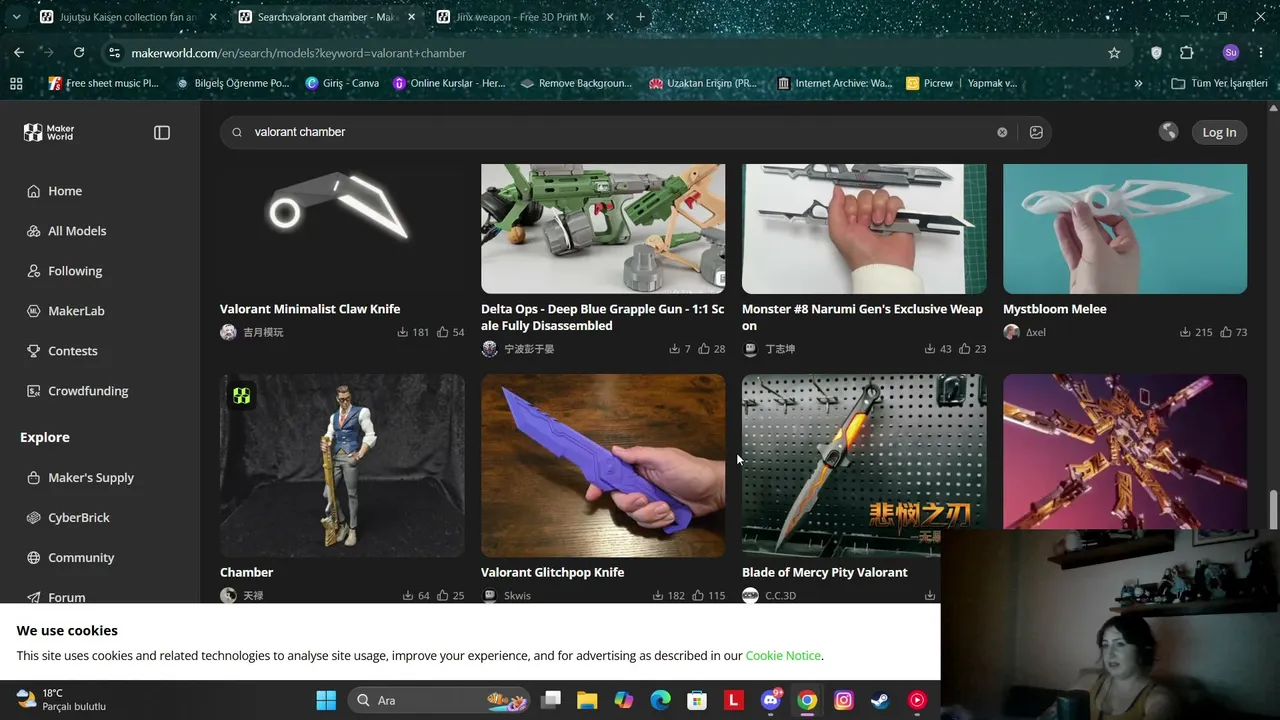
Task: Open the MakerWorld logo home link
Action: (x=49, y=132)
